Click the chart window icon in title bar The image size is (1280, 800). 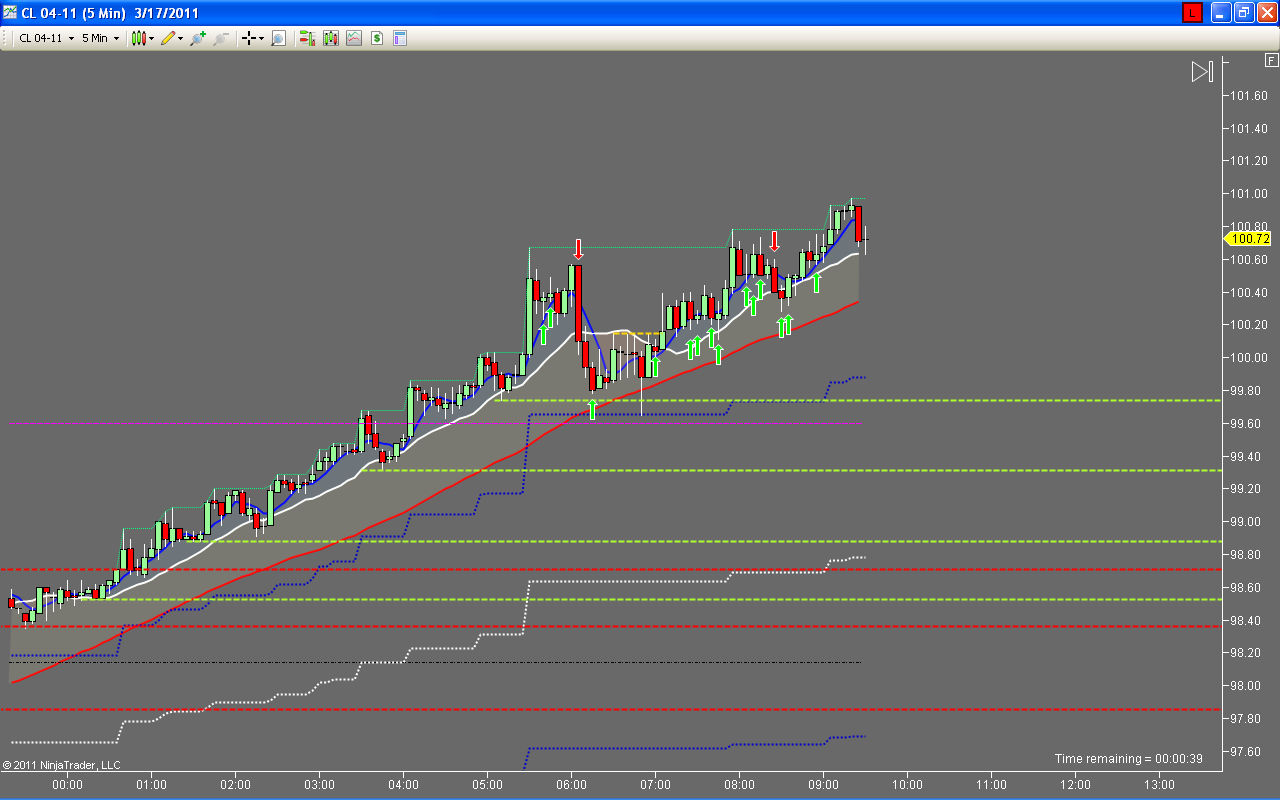[x=10, y=13]
